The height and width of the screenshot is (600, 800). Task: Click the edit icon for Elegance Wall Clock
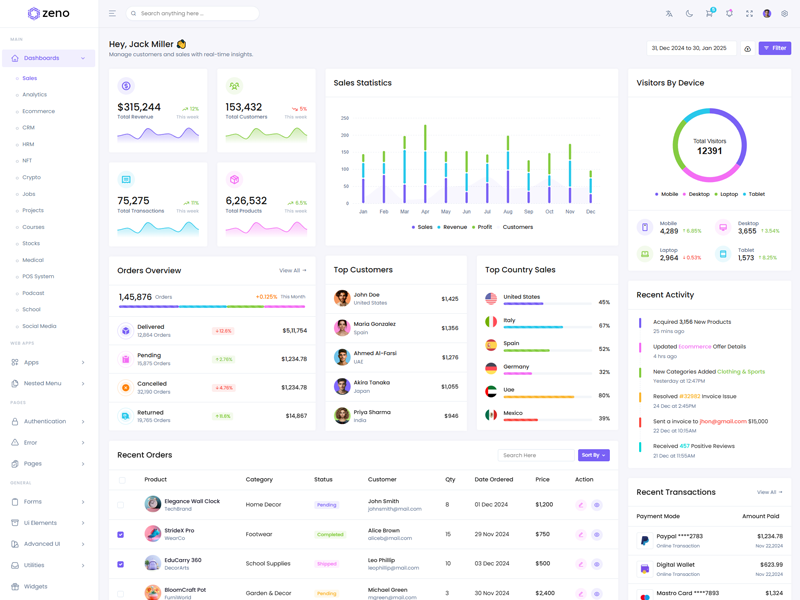click(580, 505)
